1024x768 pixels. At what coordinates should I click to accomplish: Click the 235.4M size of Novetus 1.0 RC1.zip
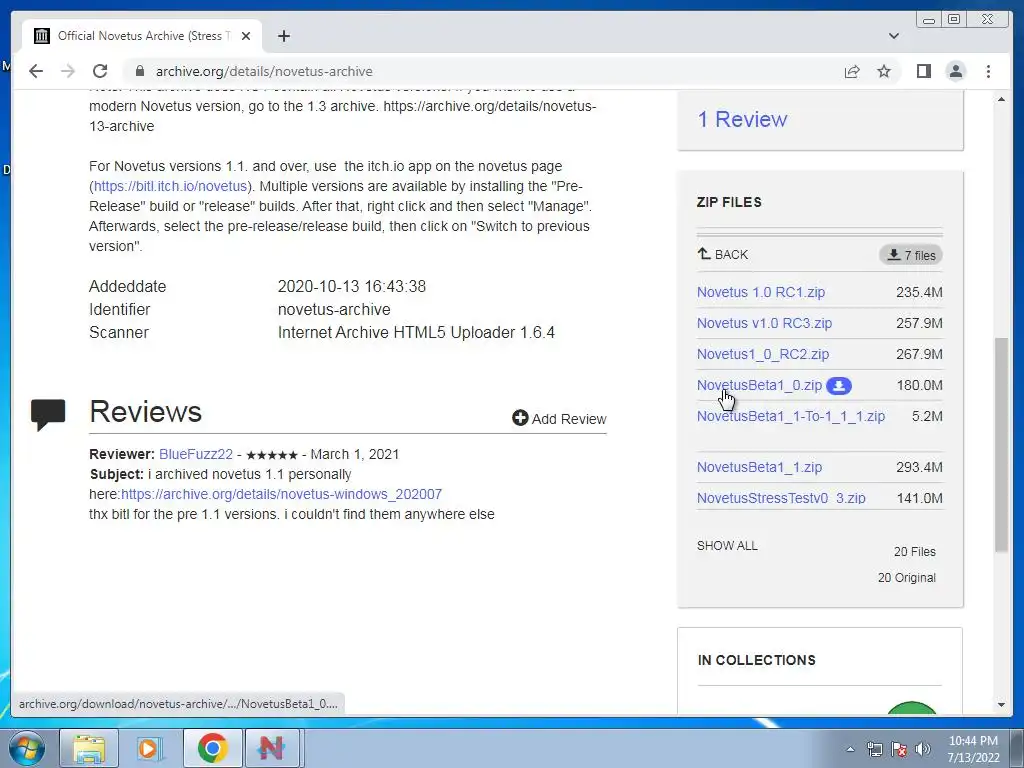(x=919, y=292)
